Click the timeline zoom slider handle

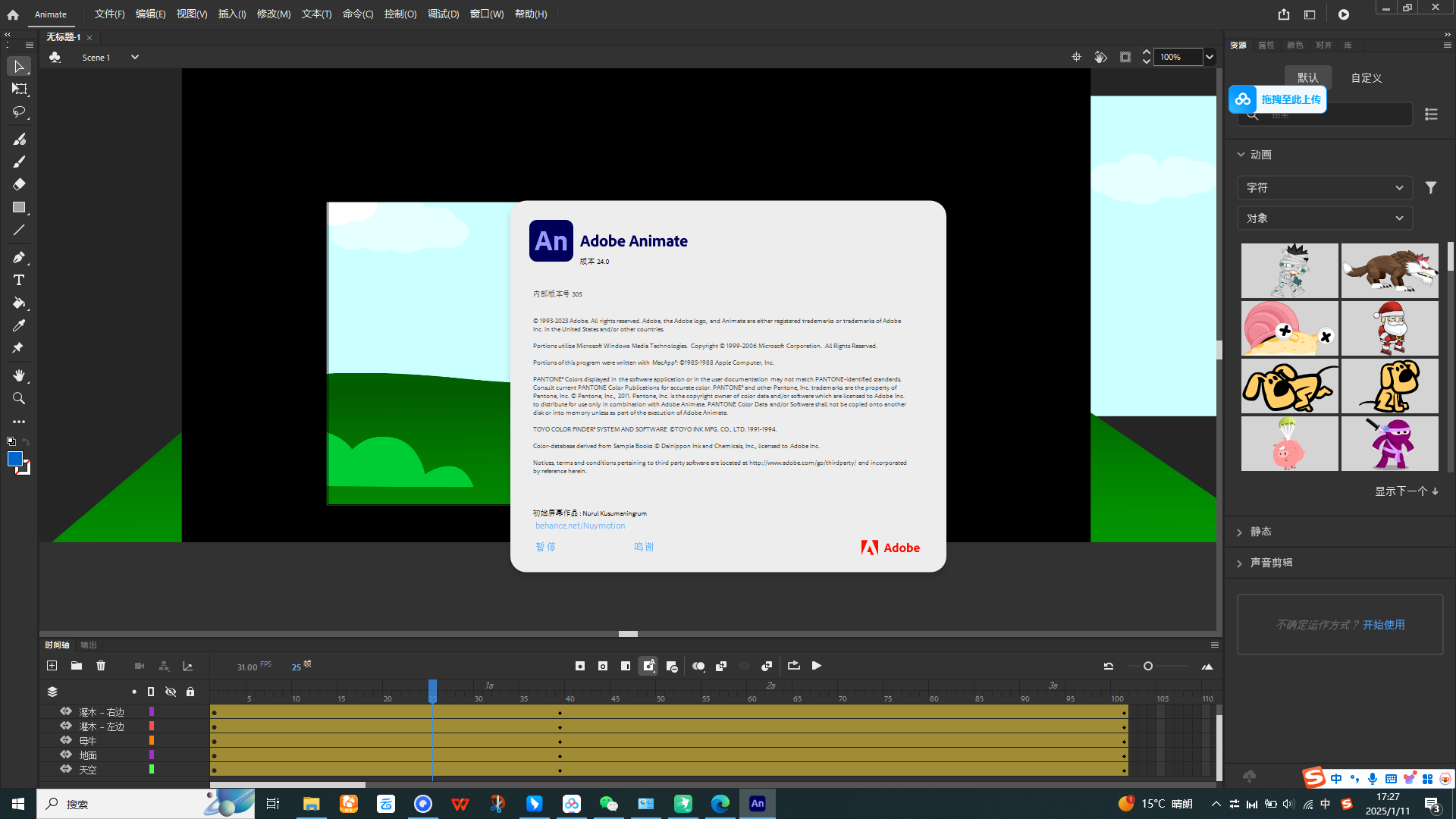coord(1148,666)
